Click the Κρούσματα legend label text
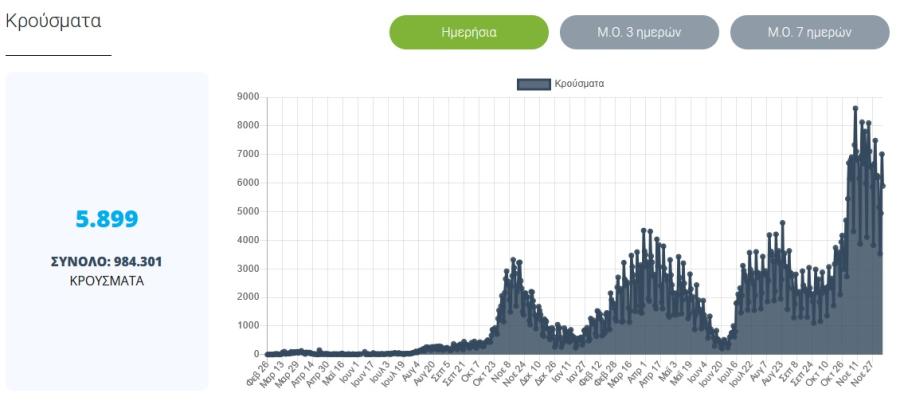The width and height of the screenshot is (900, 409). coord(579,84)
